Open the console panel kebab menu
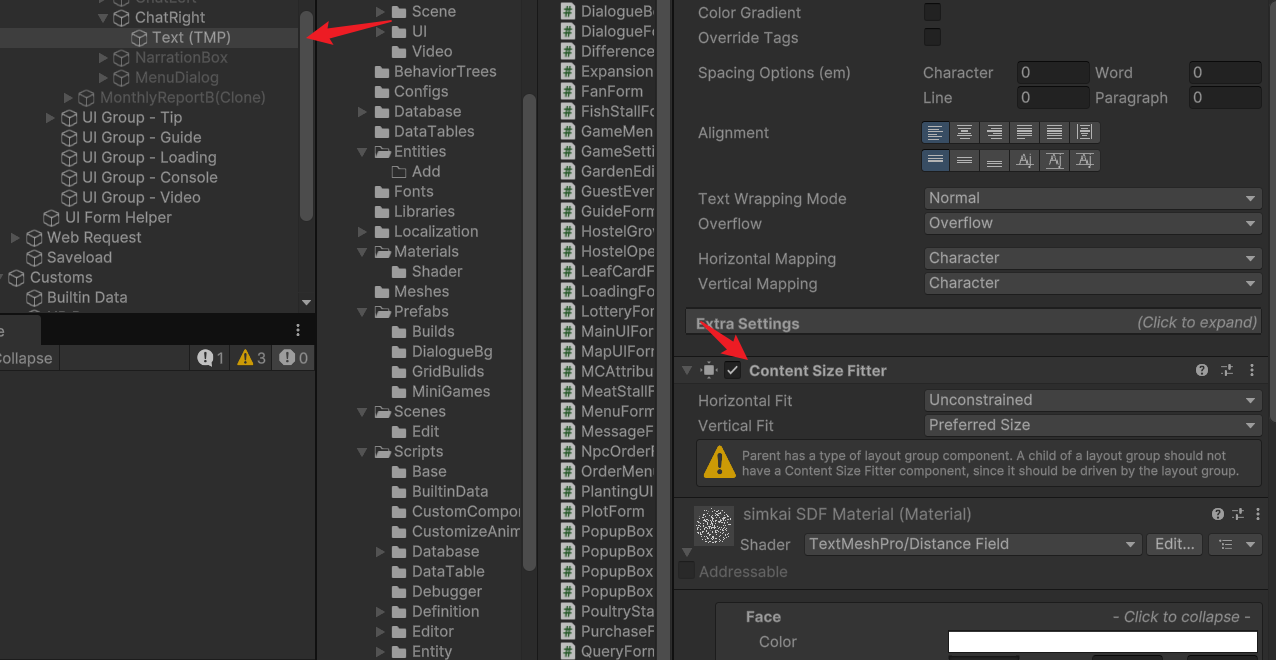 (298, 329)
